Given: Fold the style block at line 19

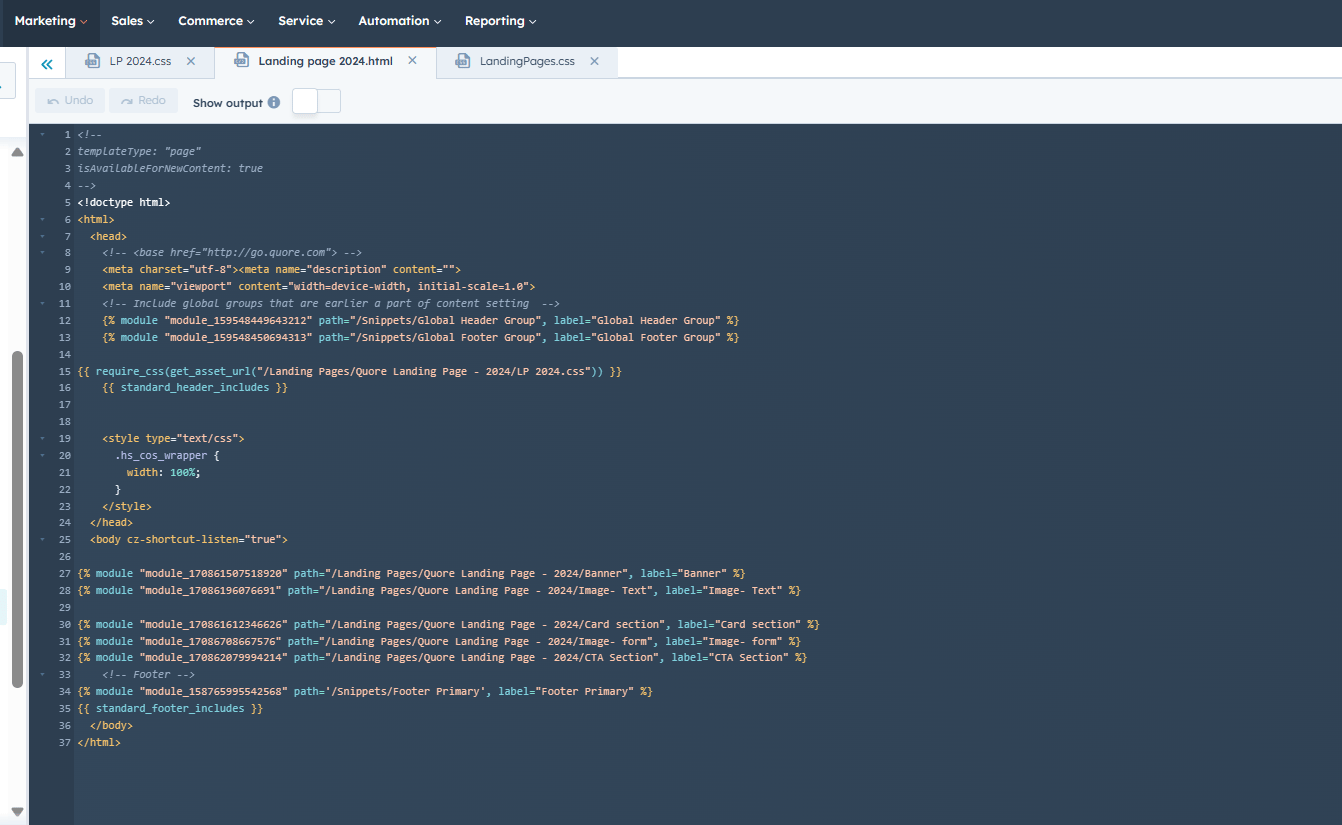Looking at the screenshot, I should (42, 438).
